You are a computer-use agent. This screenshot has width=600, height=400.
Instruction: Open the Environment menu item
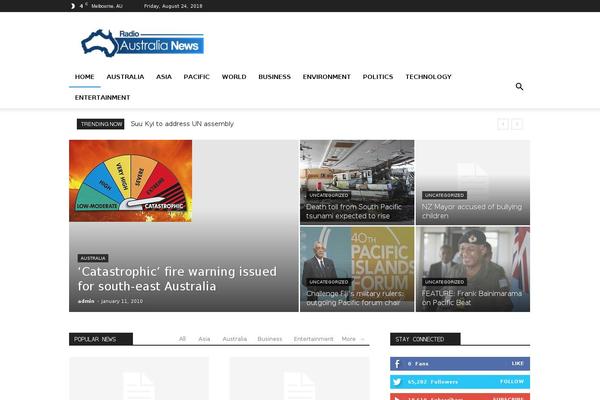click(x=326, y=77)
